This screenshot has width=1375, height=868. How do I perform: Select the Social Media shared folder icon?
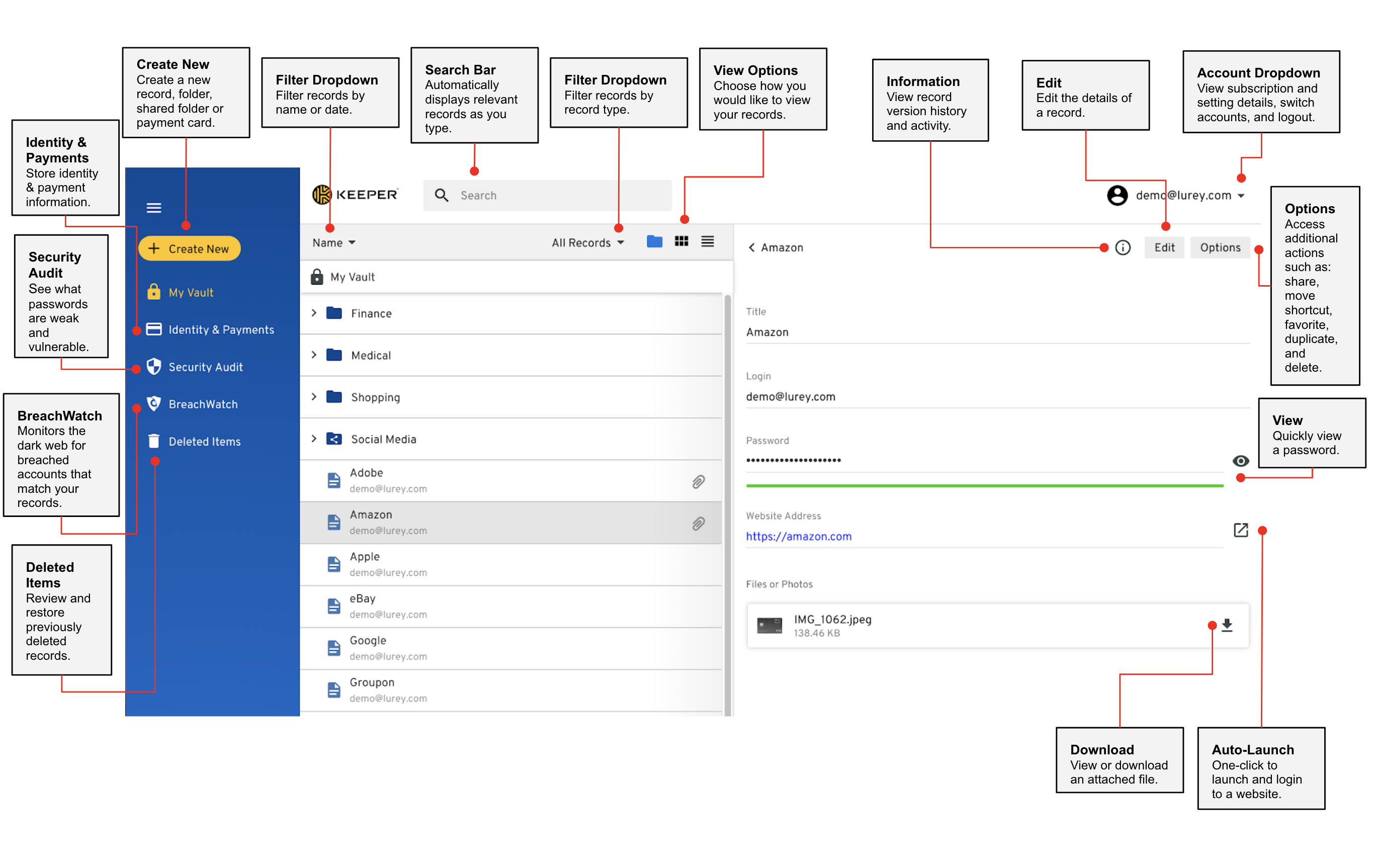334,439
